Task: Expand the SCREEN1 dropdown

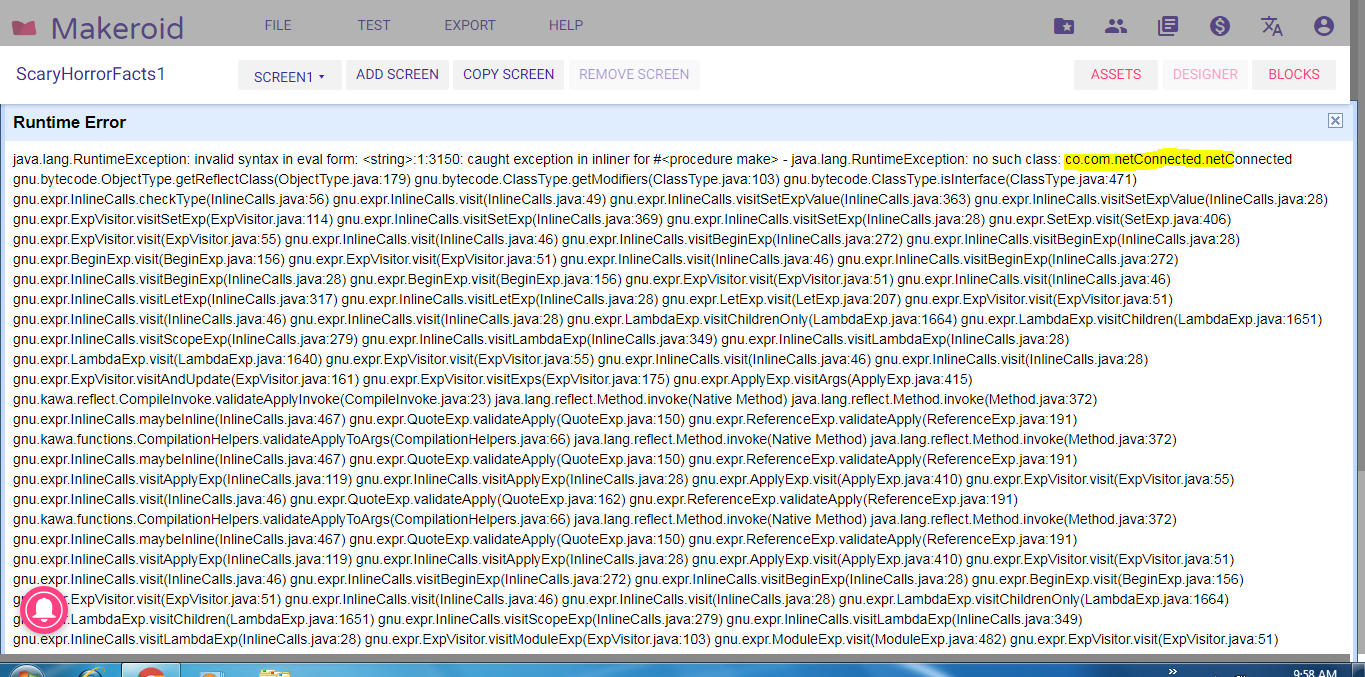Action: point(289,76)
